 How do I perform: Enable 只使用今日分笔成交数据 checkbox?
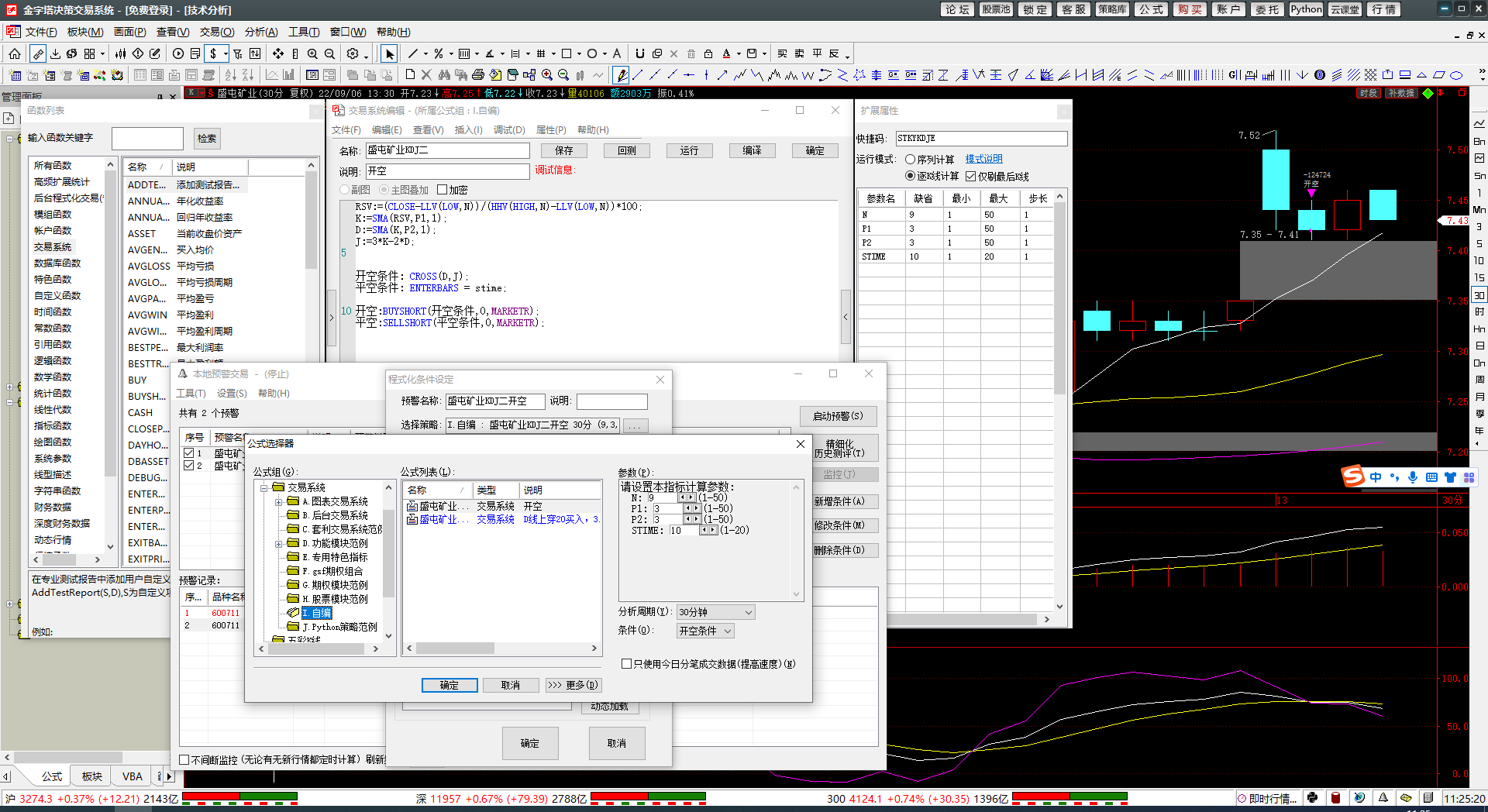pos(626,663)
